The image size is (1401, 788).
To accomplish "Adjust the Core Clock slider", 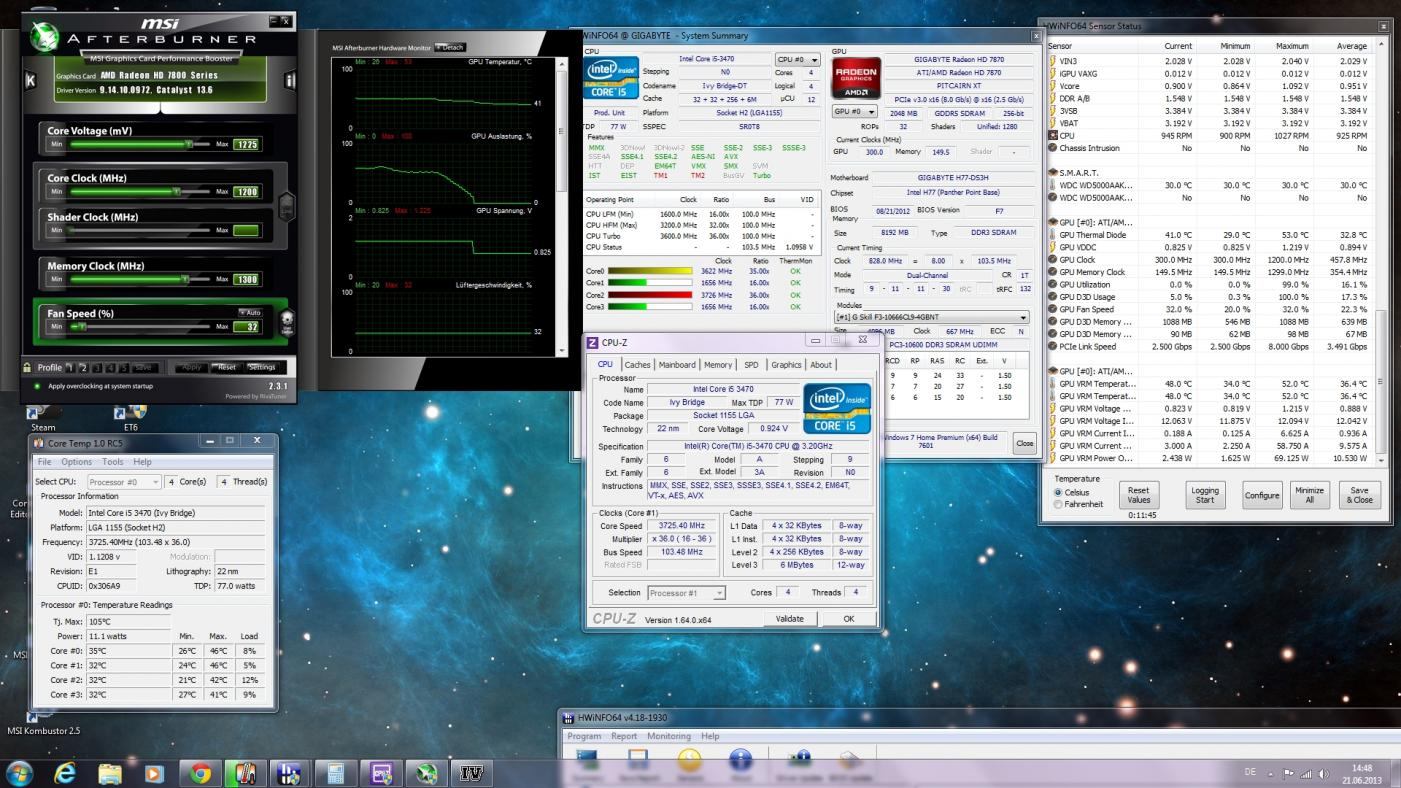I will coord(139,191).
